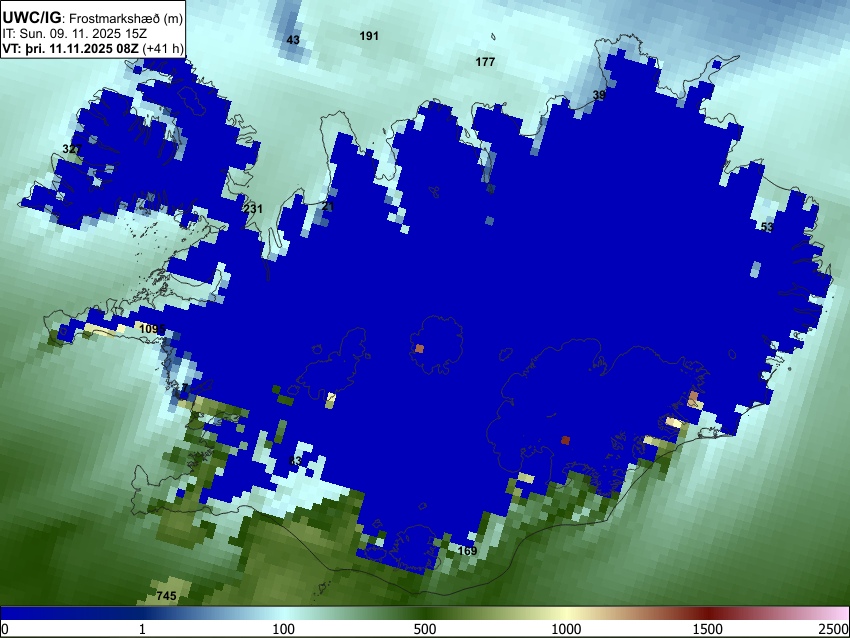
Task: Click the value 43 north of the Westfjords
Action: click(x=293, y=40)
